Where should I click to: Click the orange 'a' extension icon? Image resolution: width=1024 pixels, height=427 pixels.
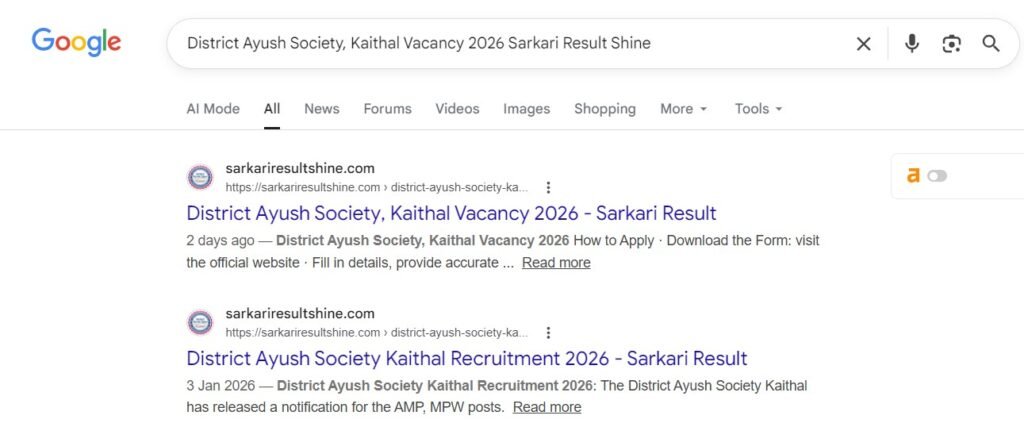click(913, 176)
